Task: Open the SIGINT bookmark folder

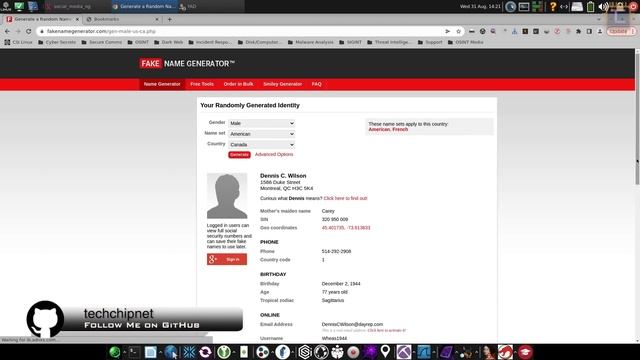Action: [x=350, y=42]
